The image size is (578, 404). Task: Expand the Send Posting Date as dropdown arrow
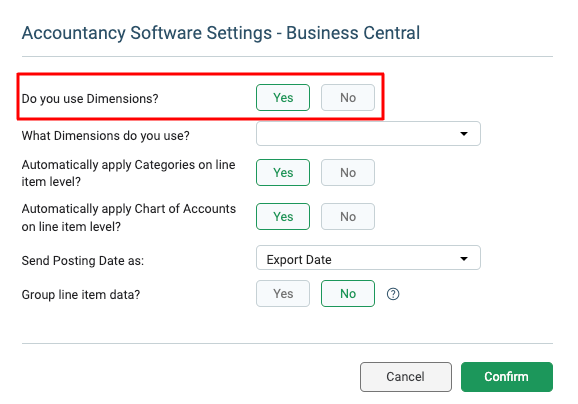[x=464, y=259]
